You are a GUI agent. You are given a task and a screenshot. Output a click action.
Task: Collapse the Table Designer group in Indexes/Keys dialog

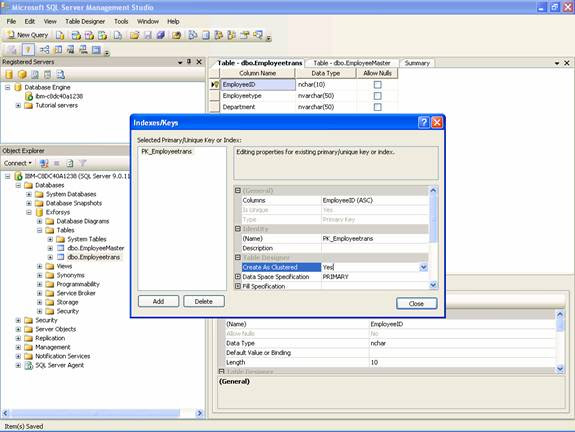238,257
